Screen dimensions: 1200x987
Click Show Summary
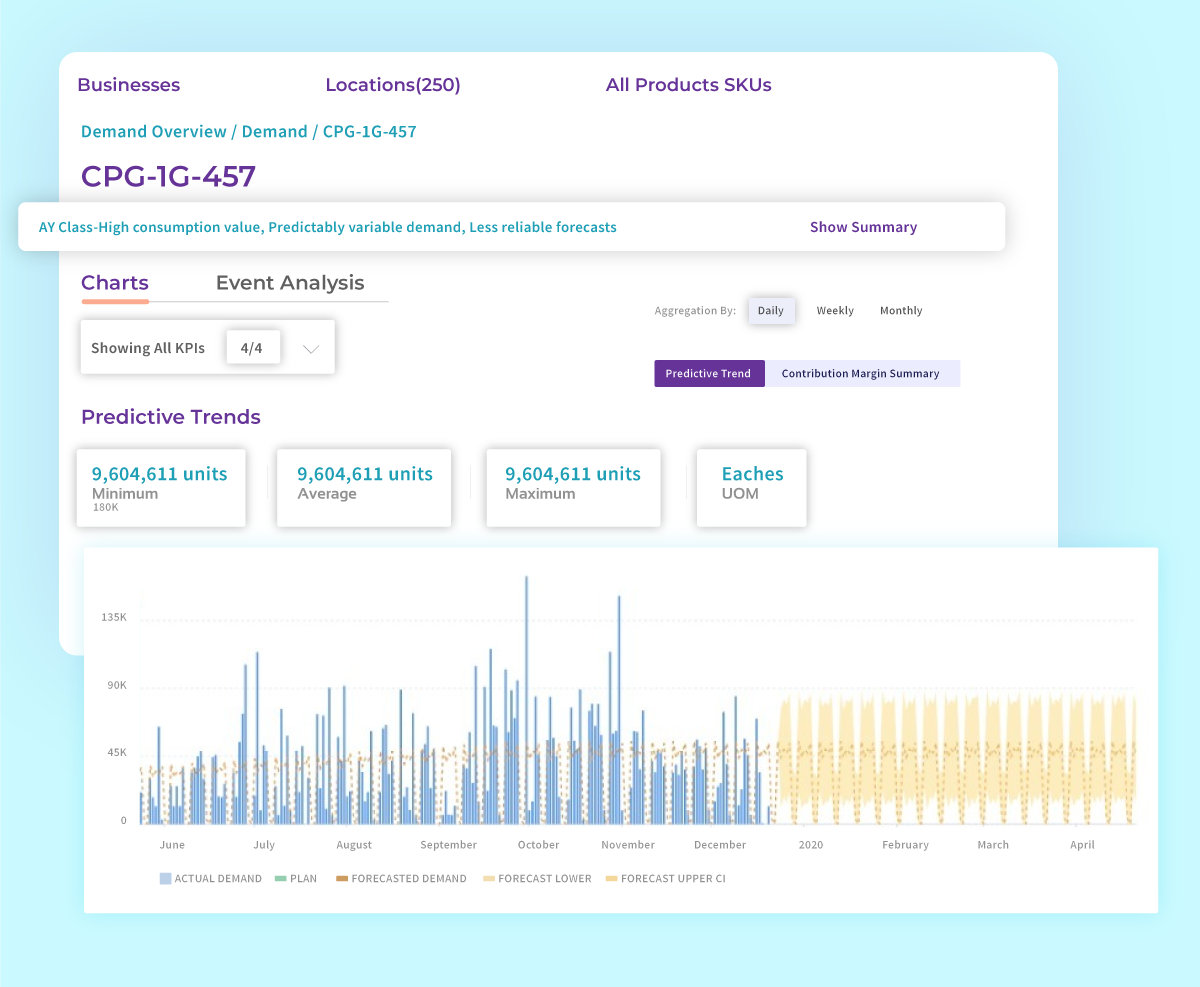coord(863,227)
